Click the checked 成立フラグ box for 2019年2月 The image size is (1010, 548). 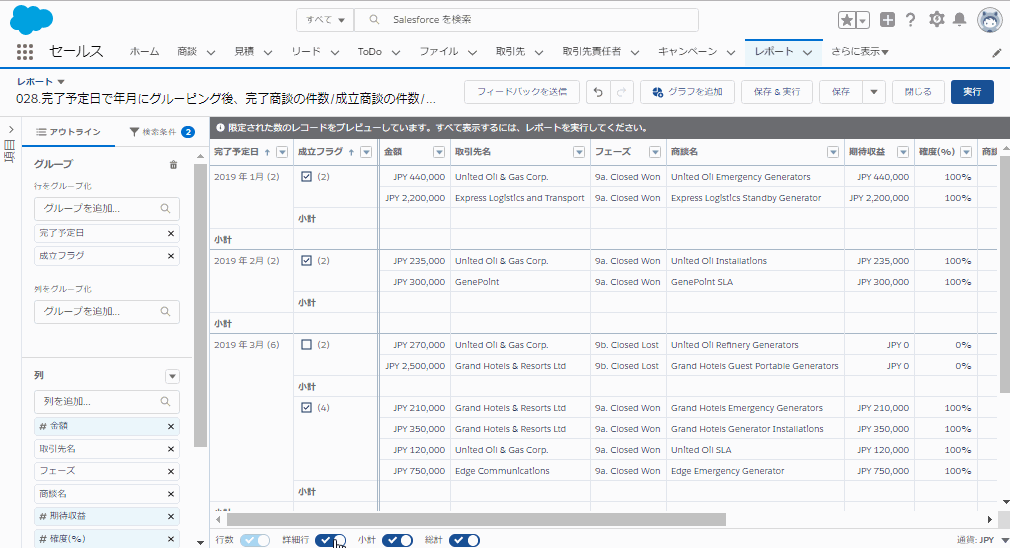[x=307, y=261]
